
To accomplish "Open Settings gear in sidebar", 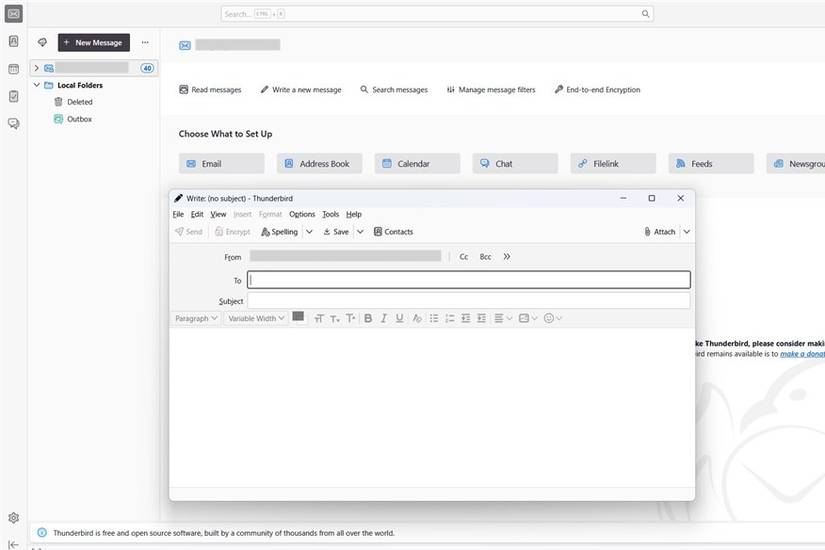I will pyautogui.click(x=14, y=518).
